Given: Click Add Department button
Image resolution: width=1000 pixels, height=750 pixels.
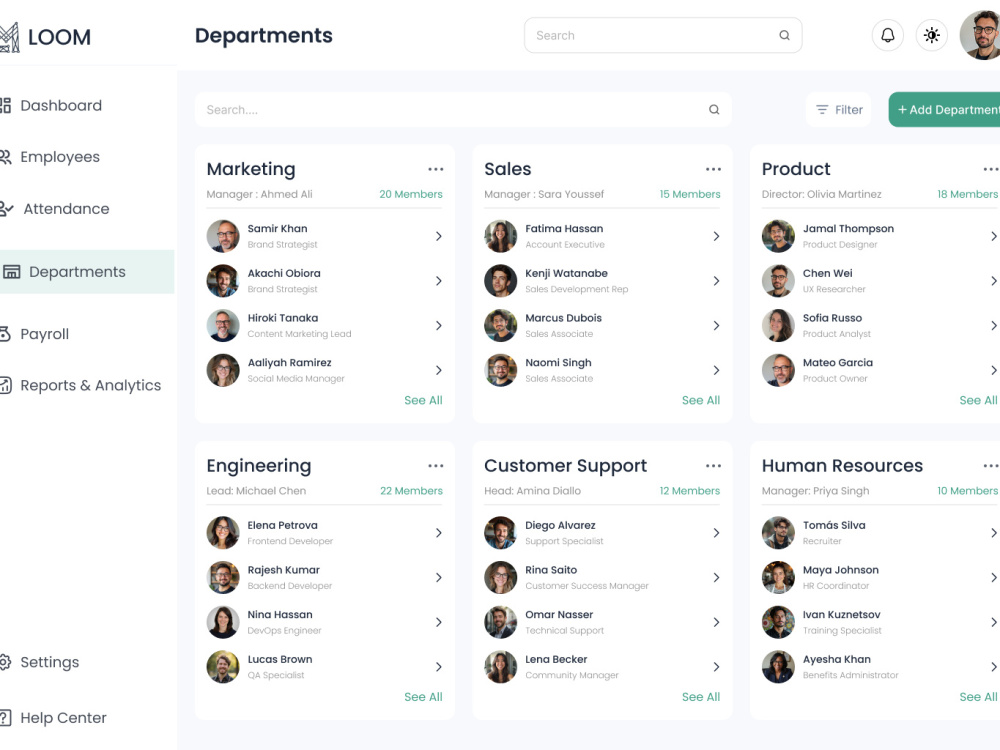Looking at the screenshot, I should click(945, 110).
